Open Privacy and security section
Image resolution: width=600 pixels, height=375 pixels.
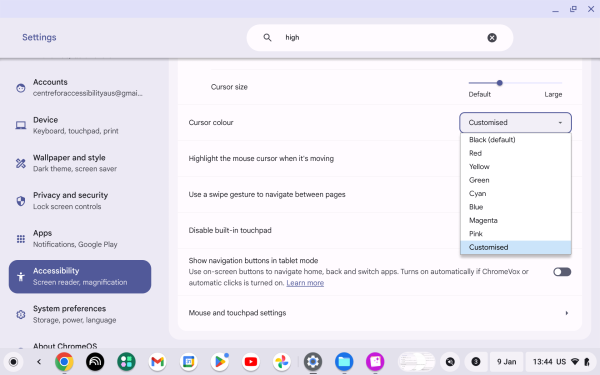click(x=80, y=201)
